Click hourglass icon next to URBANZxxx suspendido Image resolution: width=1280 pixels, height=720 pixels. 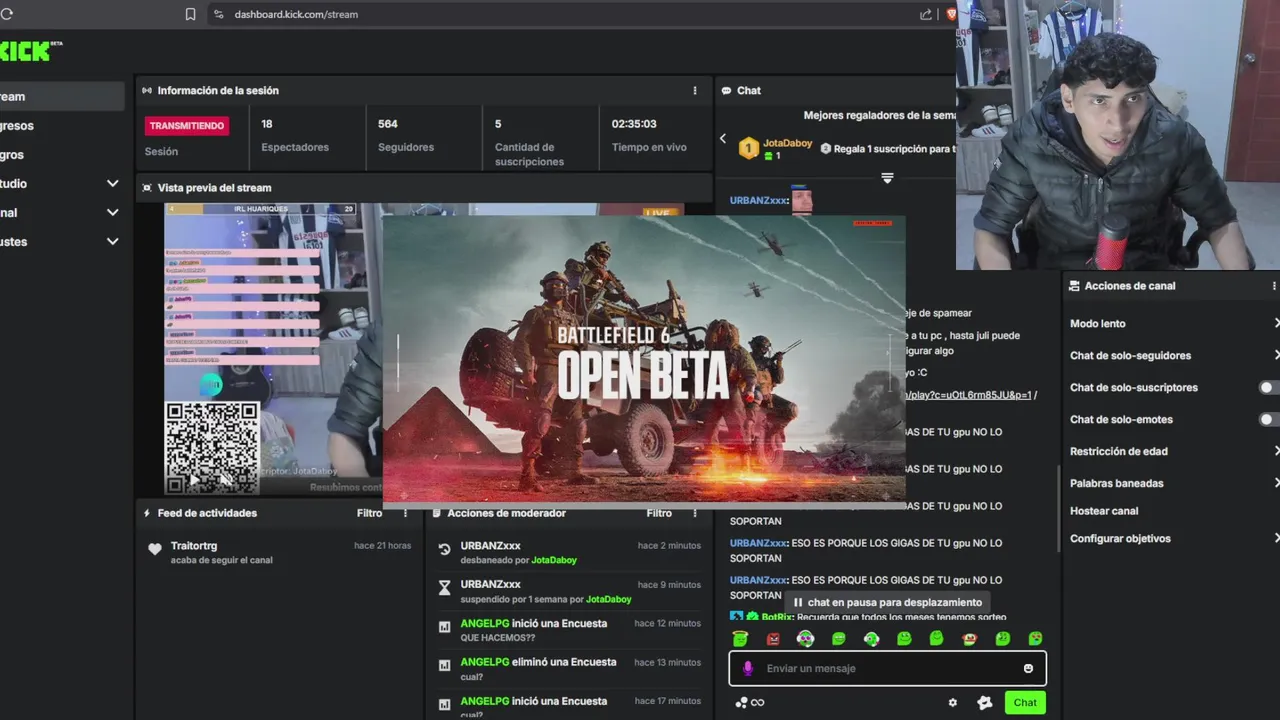(445, 588)
